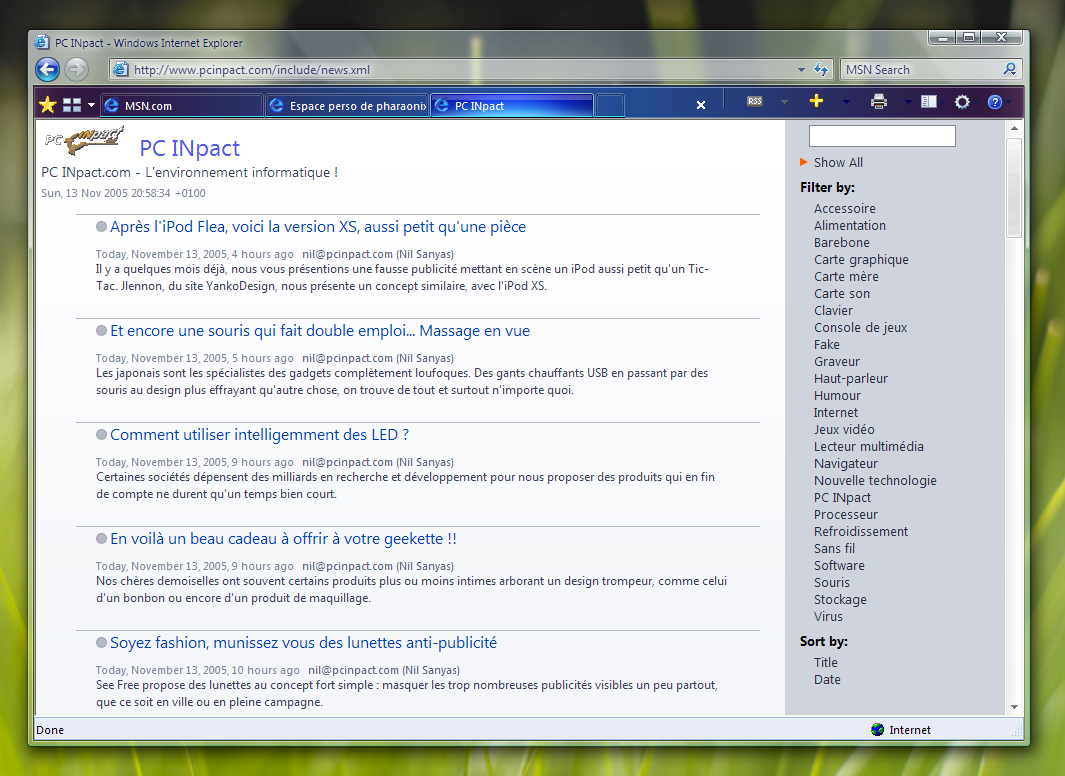Click the Back navigation arrow
This screenshot has width=1065, height=776.
click(x=47, y=69)
